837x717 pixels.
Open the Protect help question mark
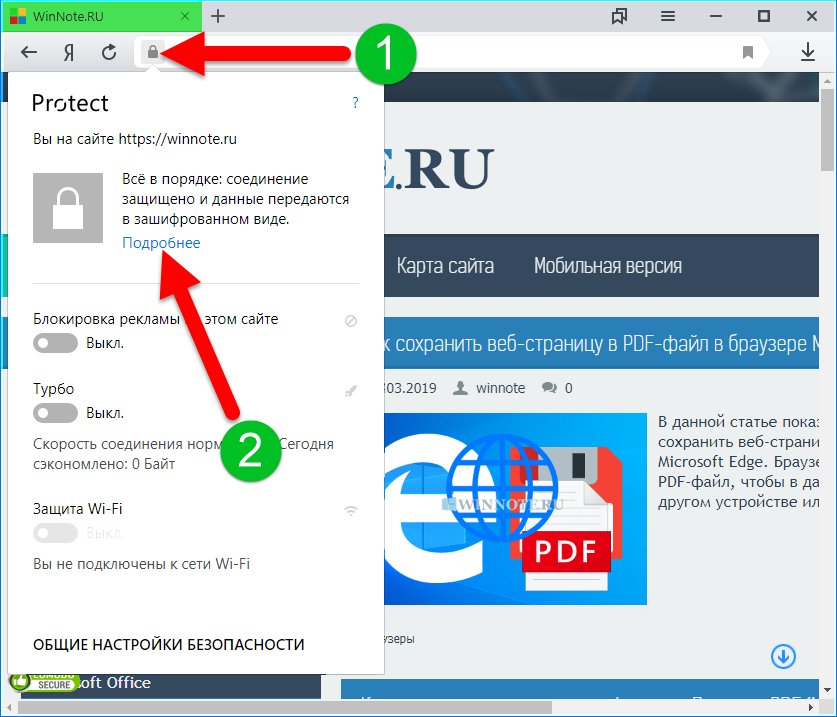click(355, 103)
